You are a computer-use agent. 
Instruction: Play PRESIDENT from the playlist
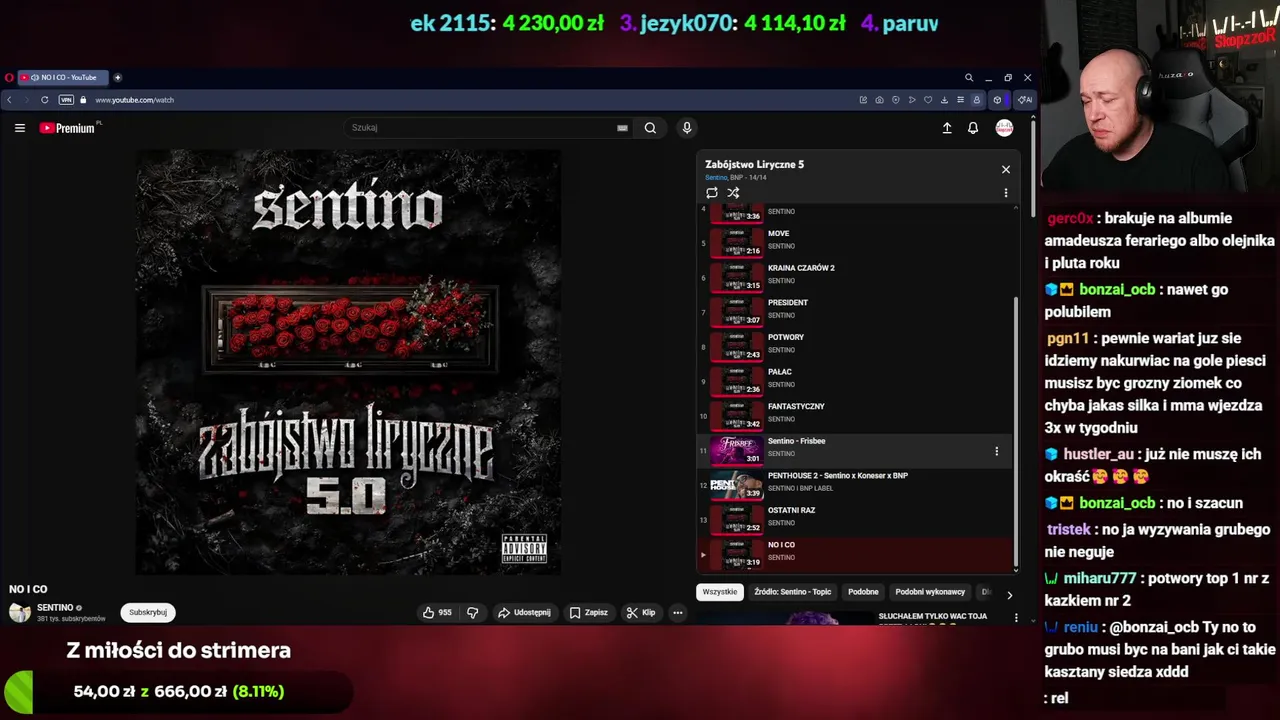[x=855, y=312]
